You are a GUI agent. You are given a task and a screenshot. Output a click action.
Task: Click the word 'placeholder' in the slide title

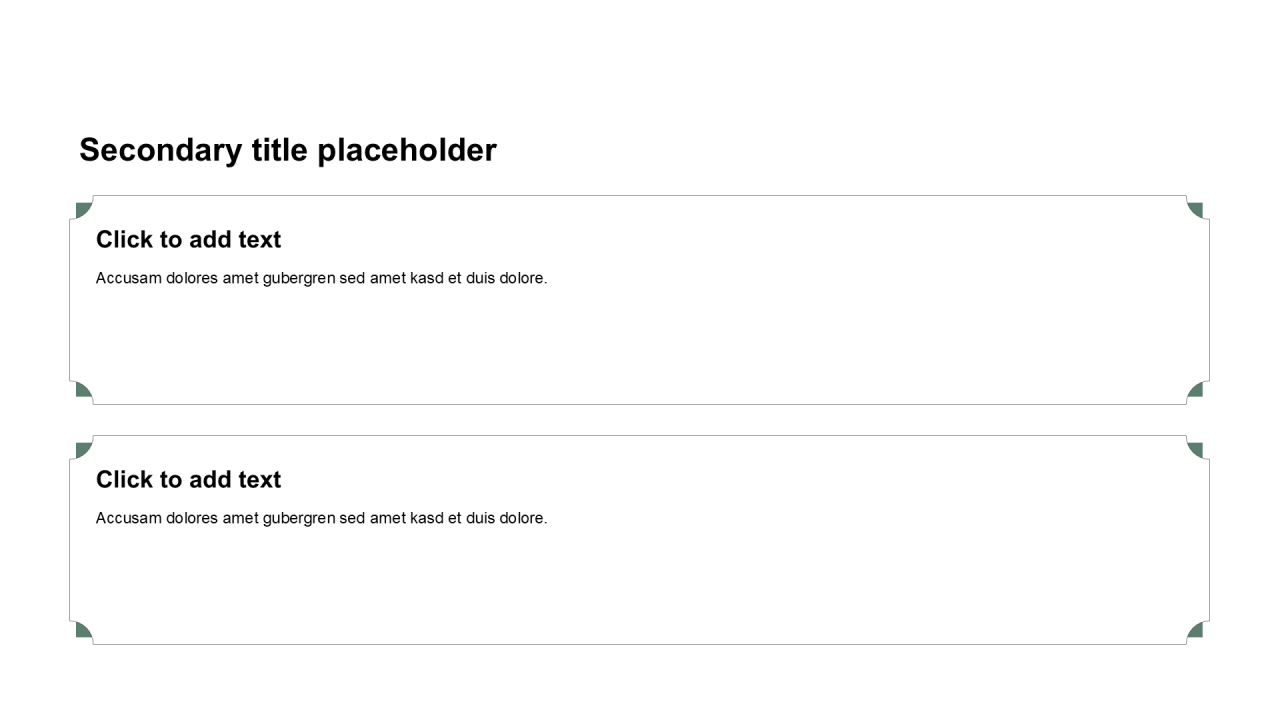click(x=407, y=150)
